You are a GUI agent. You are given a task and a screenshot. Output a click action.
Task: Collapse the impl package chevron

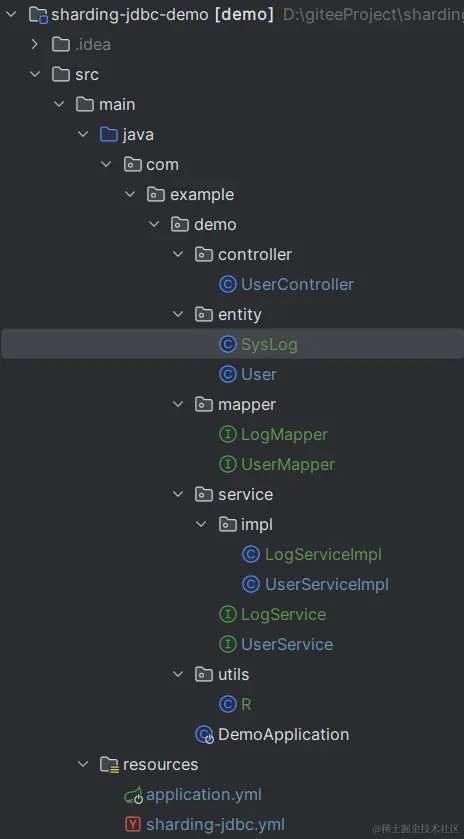click(x=201, y=524)
